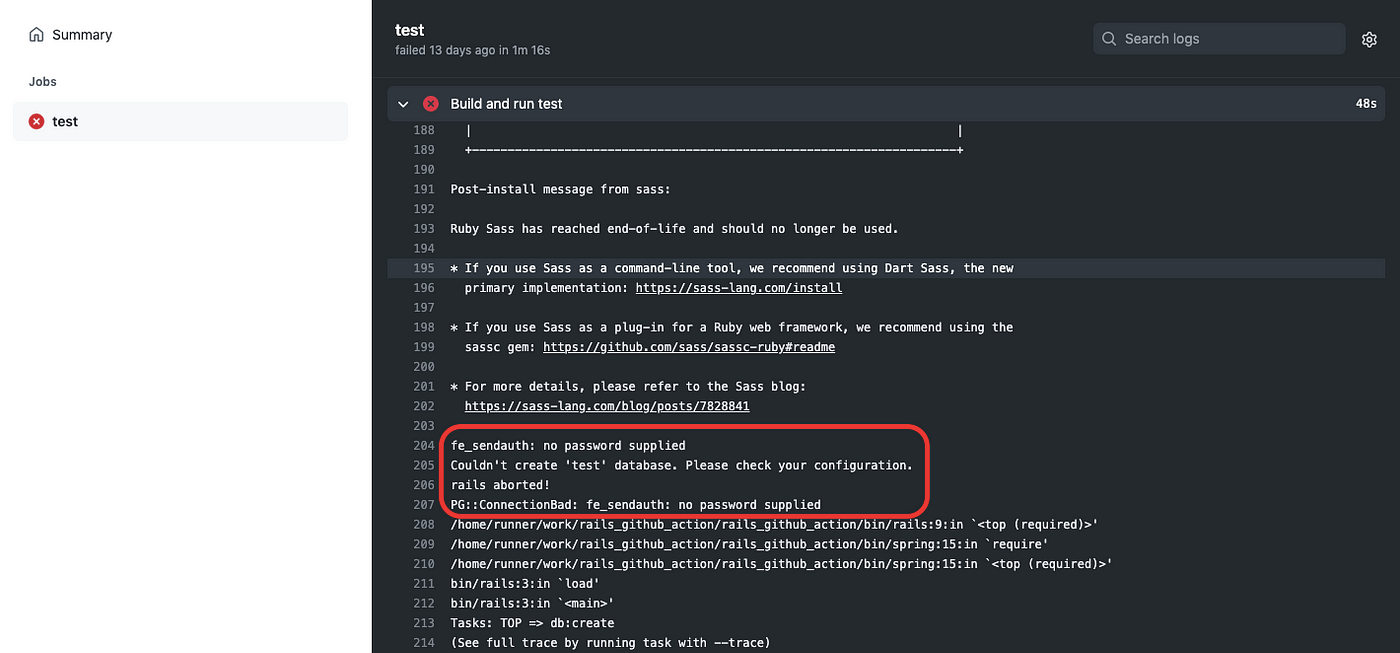Screen dimensions: 1400x653
Task: Select log line number 204
Action: 423,445
